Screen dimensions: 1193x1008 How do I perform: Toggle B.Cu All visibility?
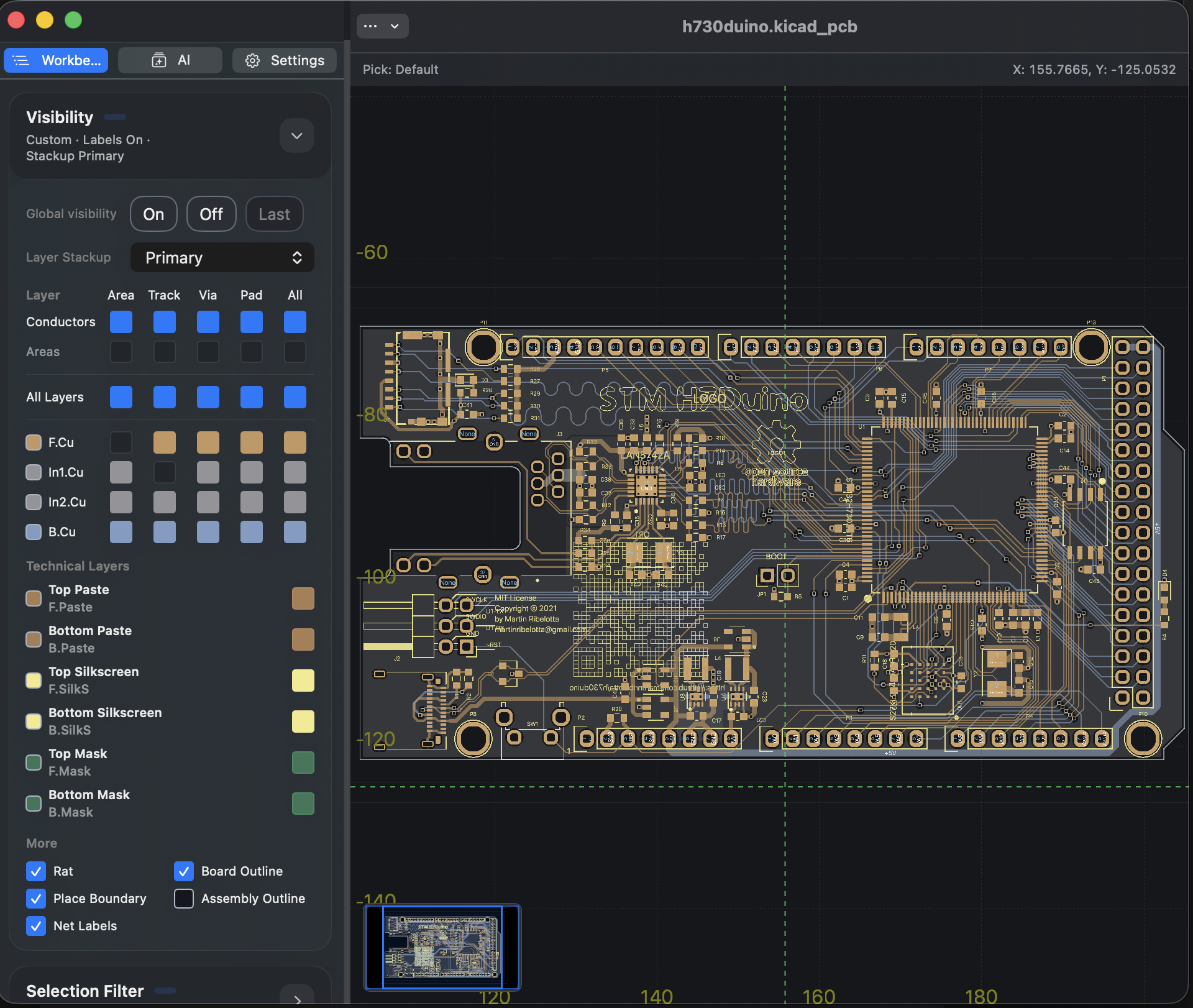tap(295, 532)
